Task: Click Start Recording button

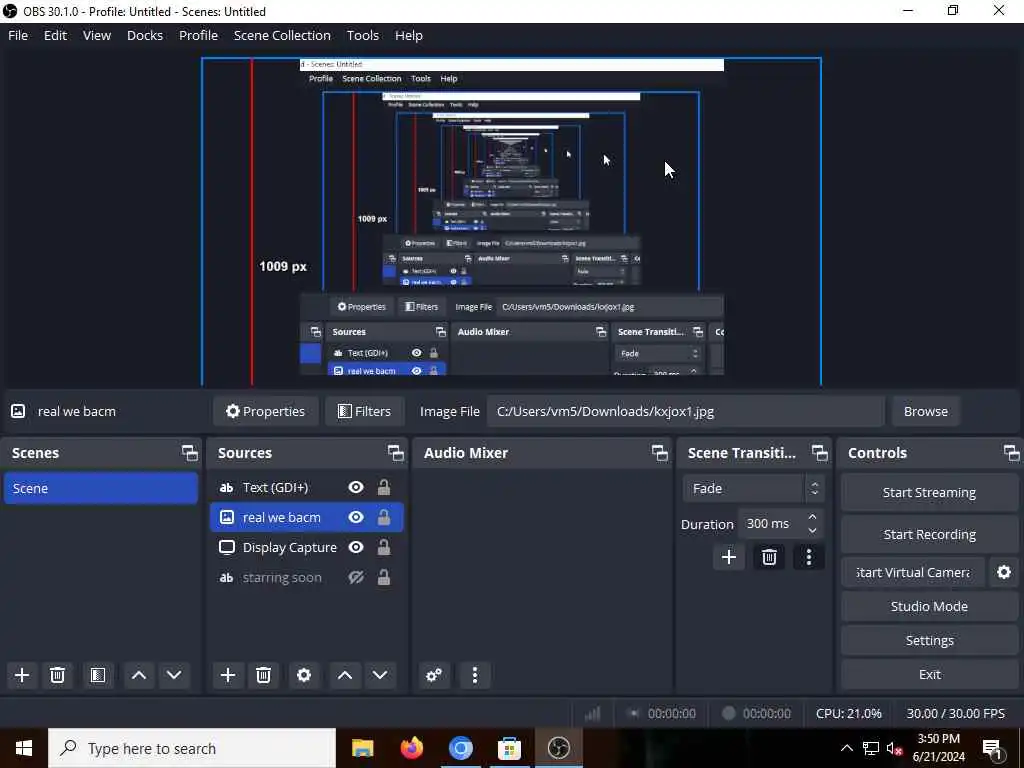Action: (x=929, y=534)
